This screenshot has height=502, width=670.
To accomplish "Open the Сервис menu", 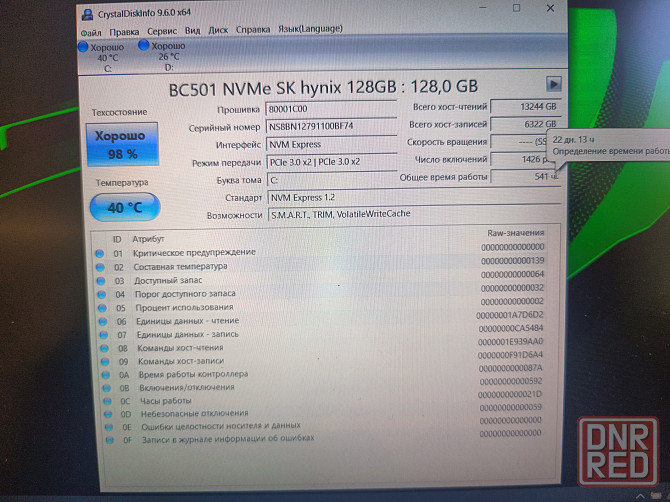I will [x=162, y=31].
